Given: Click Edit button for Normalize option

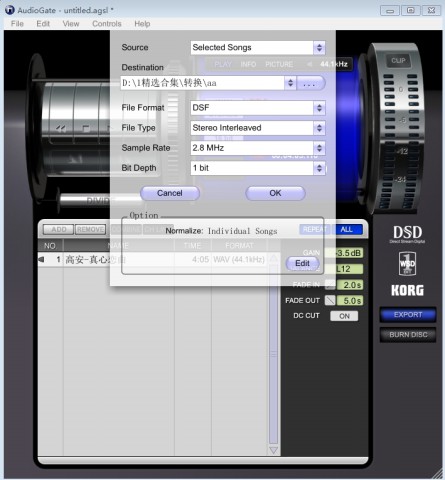Looking at the screenshot, I should [302, 263].
